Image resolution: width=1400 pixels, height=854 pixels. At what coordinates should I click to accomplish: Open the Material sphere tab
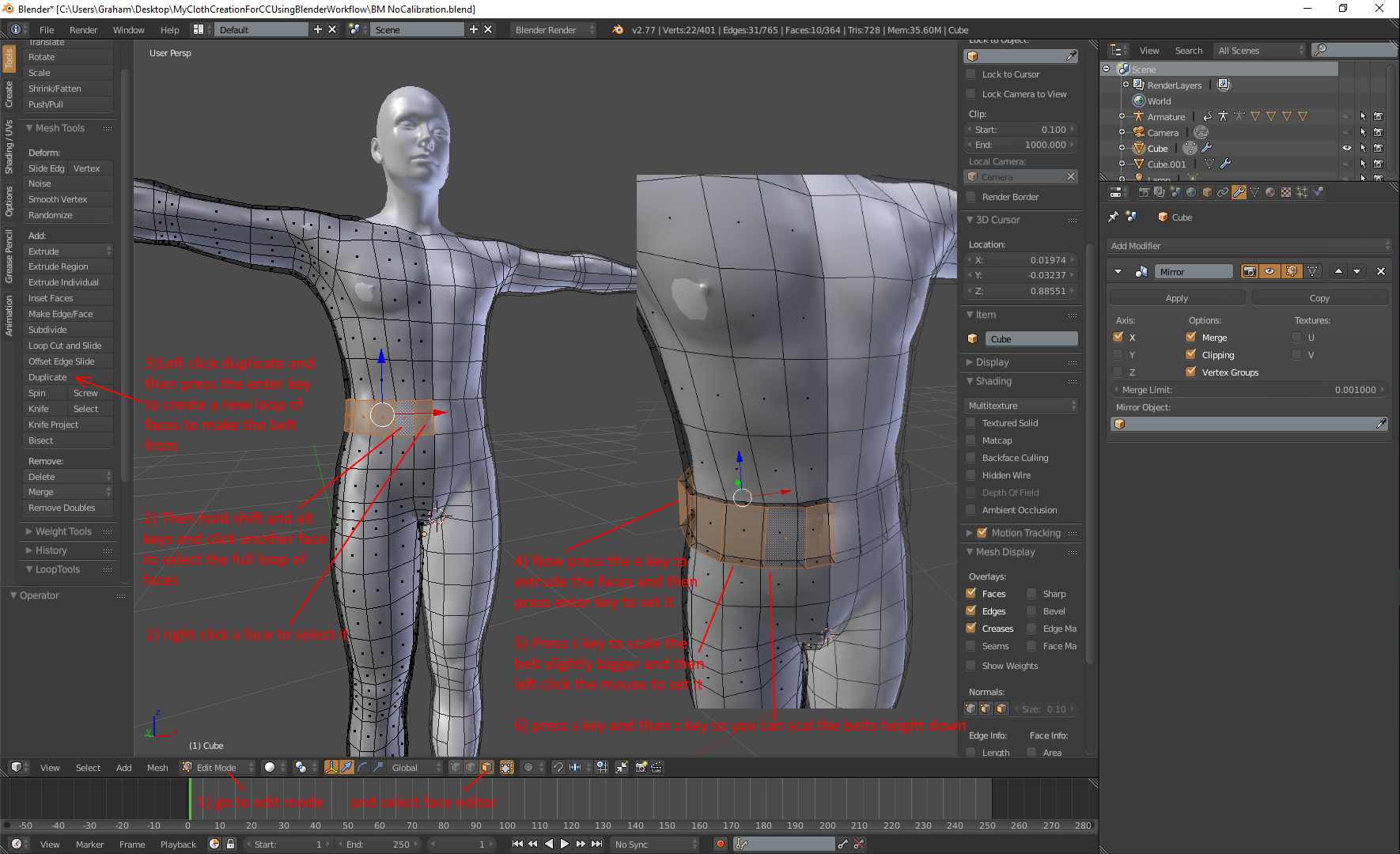pyautogui.click(x=1270, y=192)
